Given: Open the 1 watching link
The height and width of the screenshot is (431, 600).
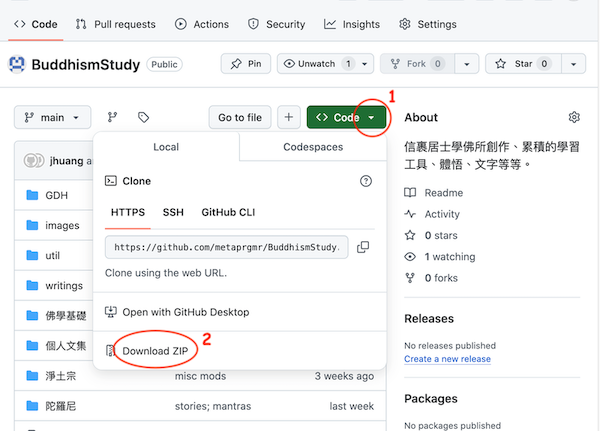Looking at the screenshot, I should pos(450,256).
